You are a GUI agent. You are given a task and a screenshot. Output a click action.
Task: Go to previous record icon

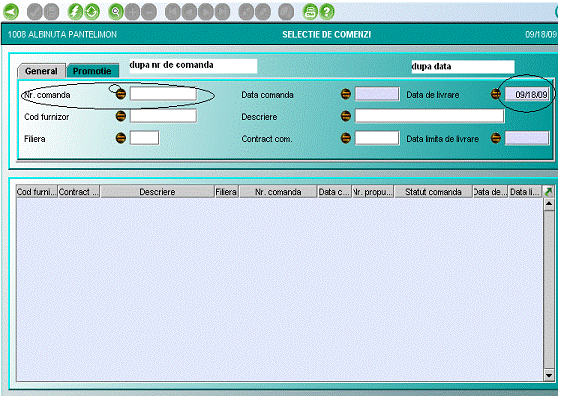click(190, 12)
